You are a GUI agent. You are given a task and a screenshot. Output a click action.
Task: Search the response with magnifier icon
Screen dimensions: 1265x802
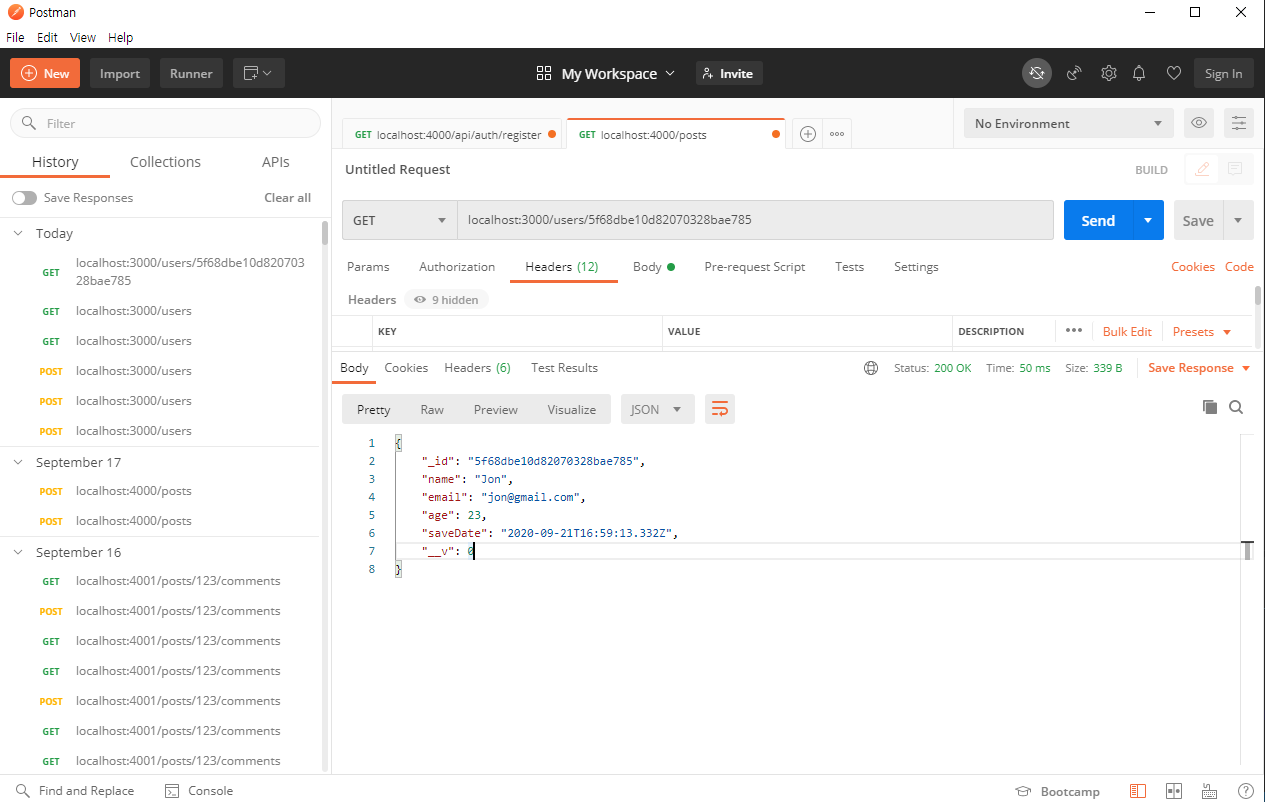tap(1236, 407)
